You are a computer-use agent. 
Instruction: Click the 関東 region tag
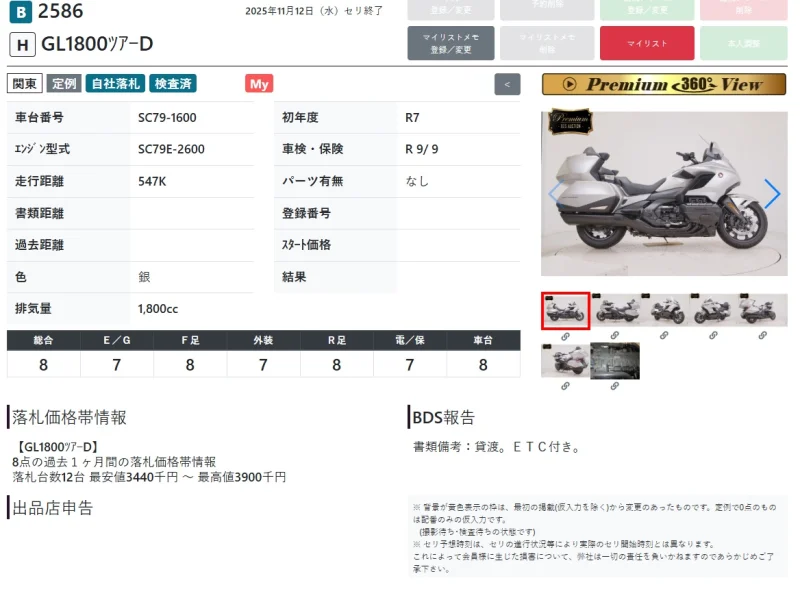point(24,84)
